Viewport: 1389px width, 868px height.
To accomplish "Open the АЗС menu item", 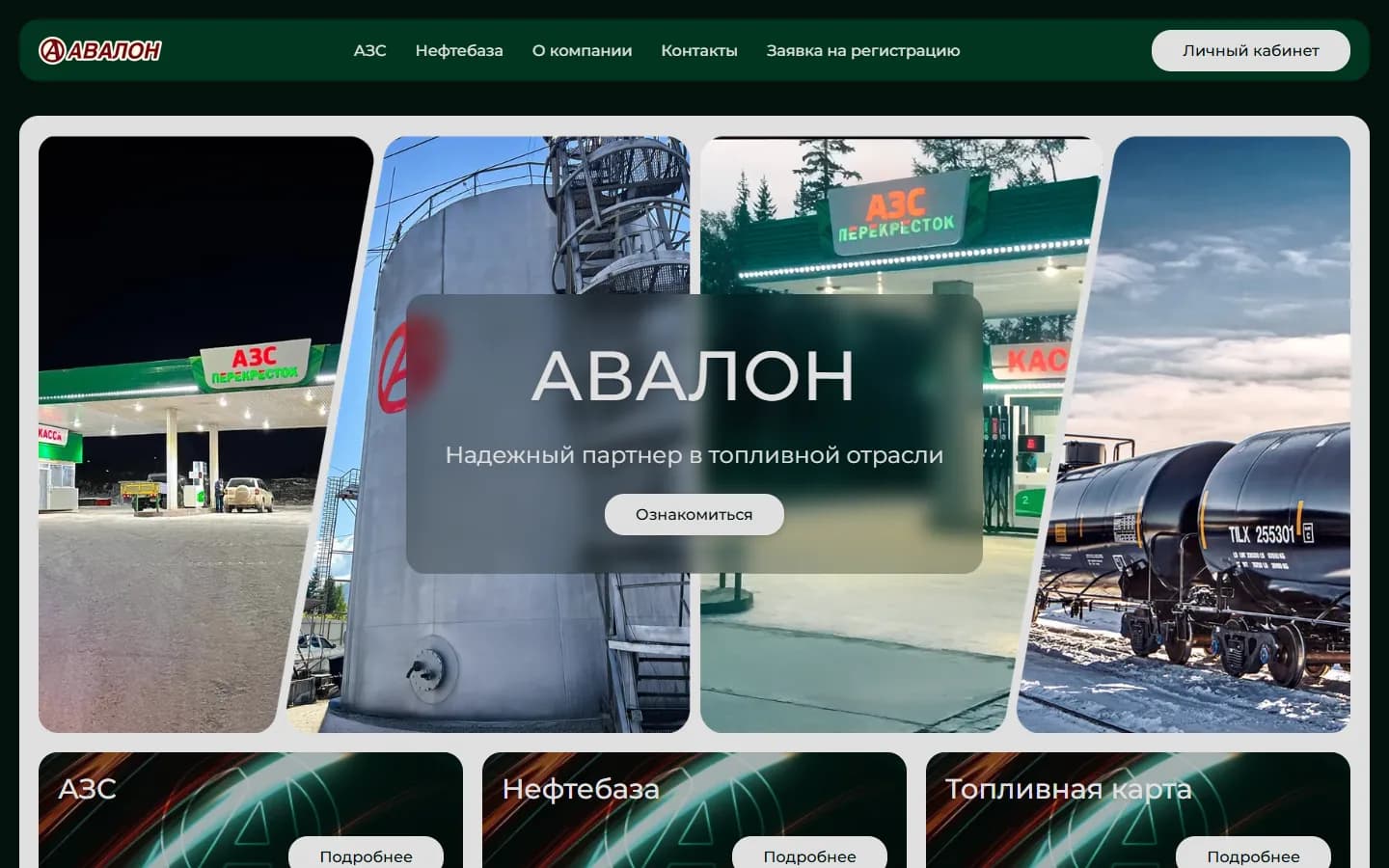I will coord(369,50).
